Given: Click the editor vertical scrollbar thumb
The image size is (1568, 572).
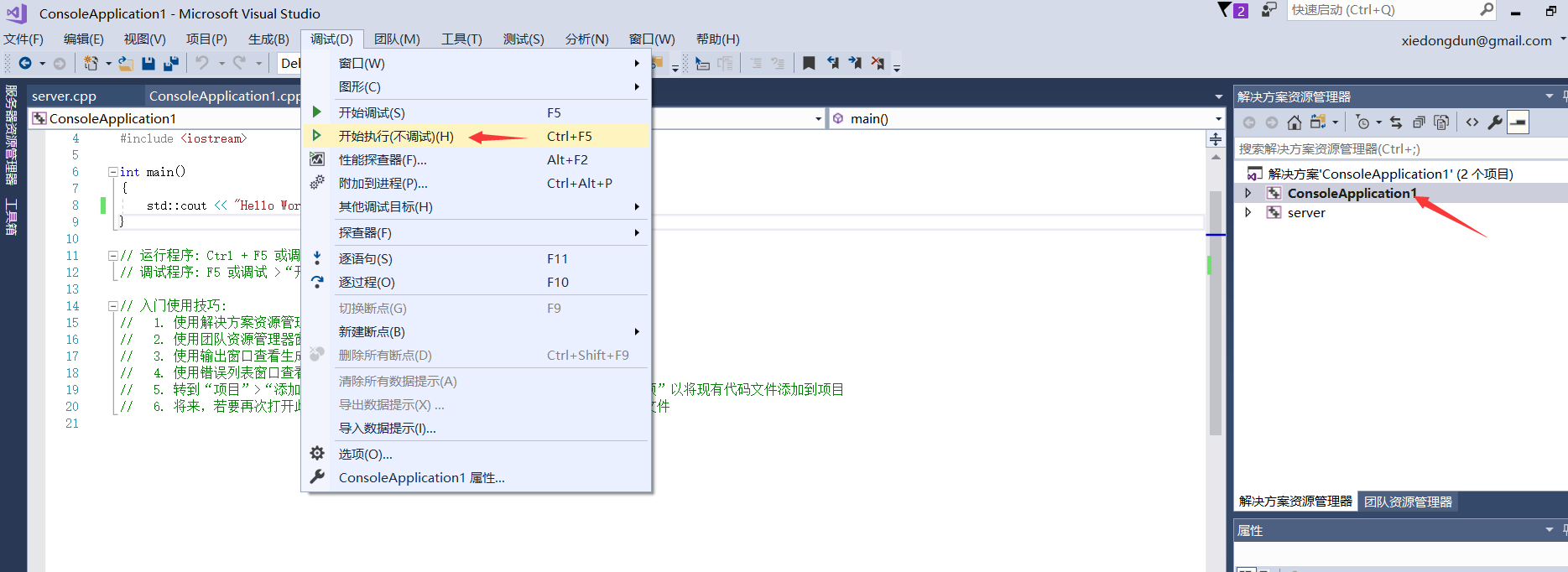Looking at the screenshot, I should (x=1216, y=313).
